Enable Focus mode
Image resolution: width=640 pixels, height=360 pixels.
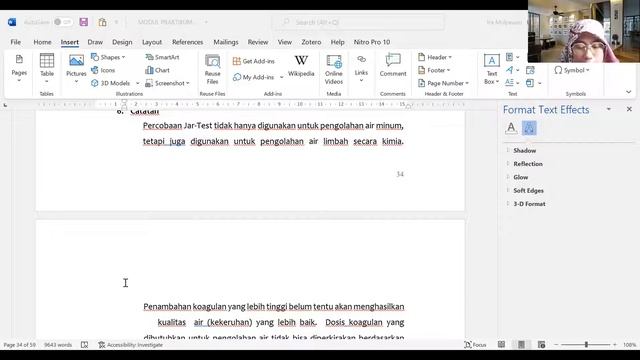(476, 345)
